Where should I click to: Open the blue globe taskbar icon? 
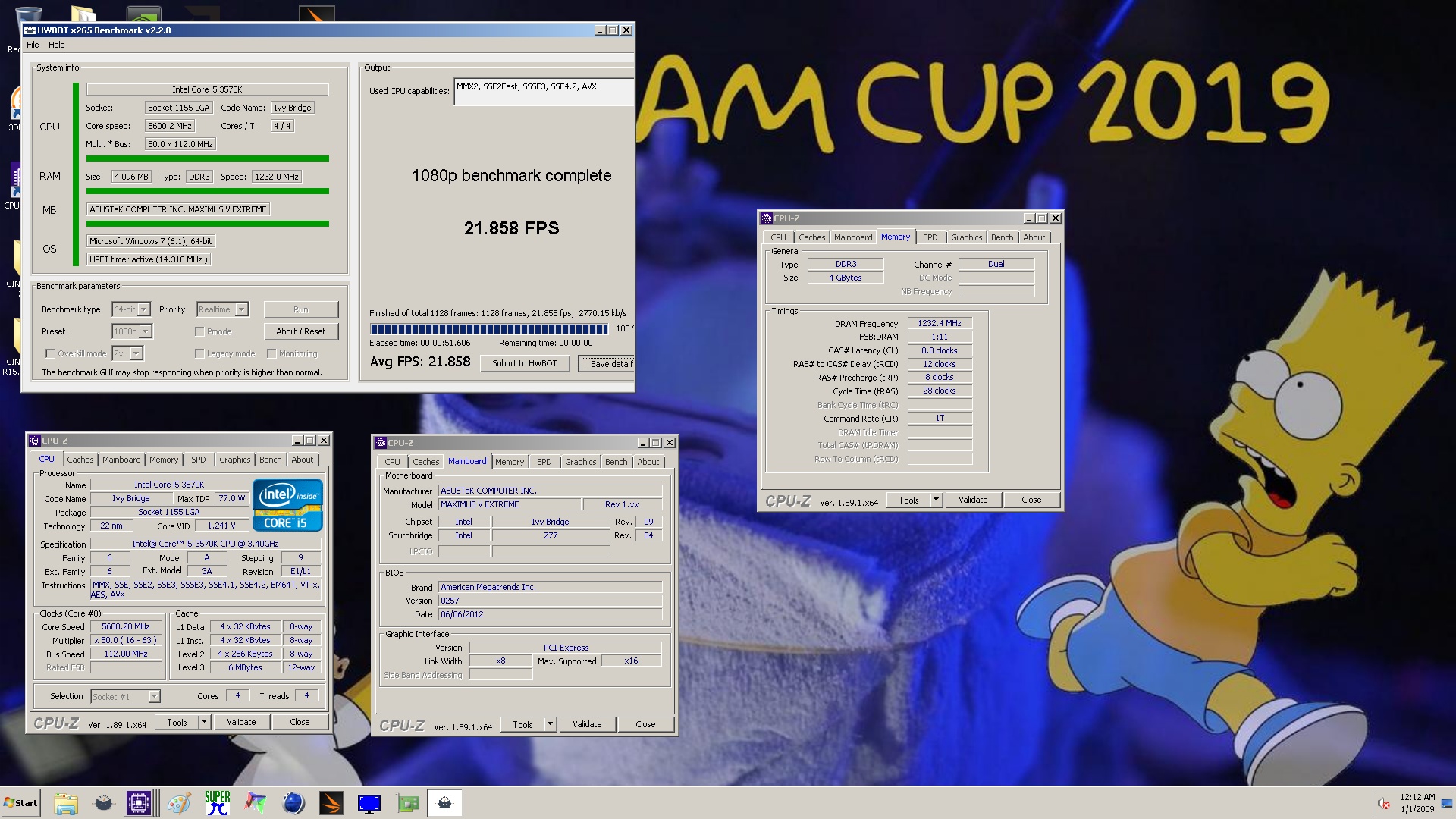click(x=293, y=803)
